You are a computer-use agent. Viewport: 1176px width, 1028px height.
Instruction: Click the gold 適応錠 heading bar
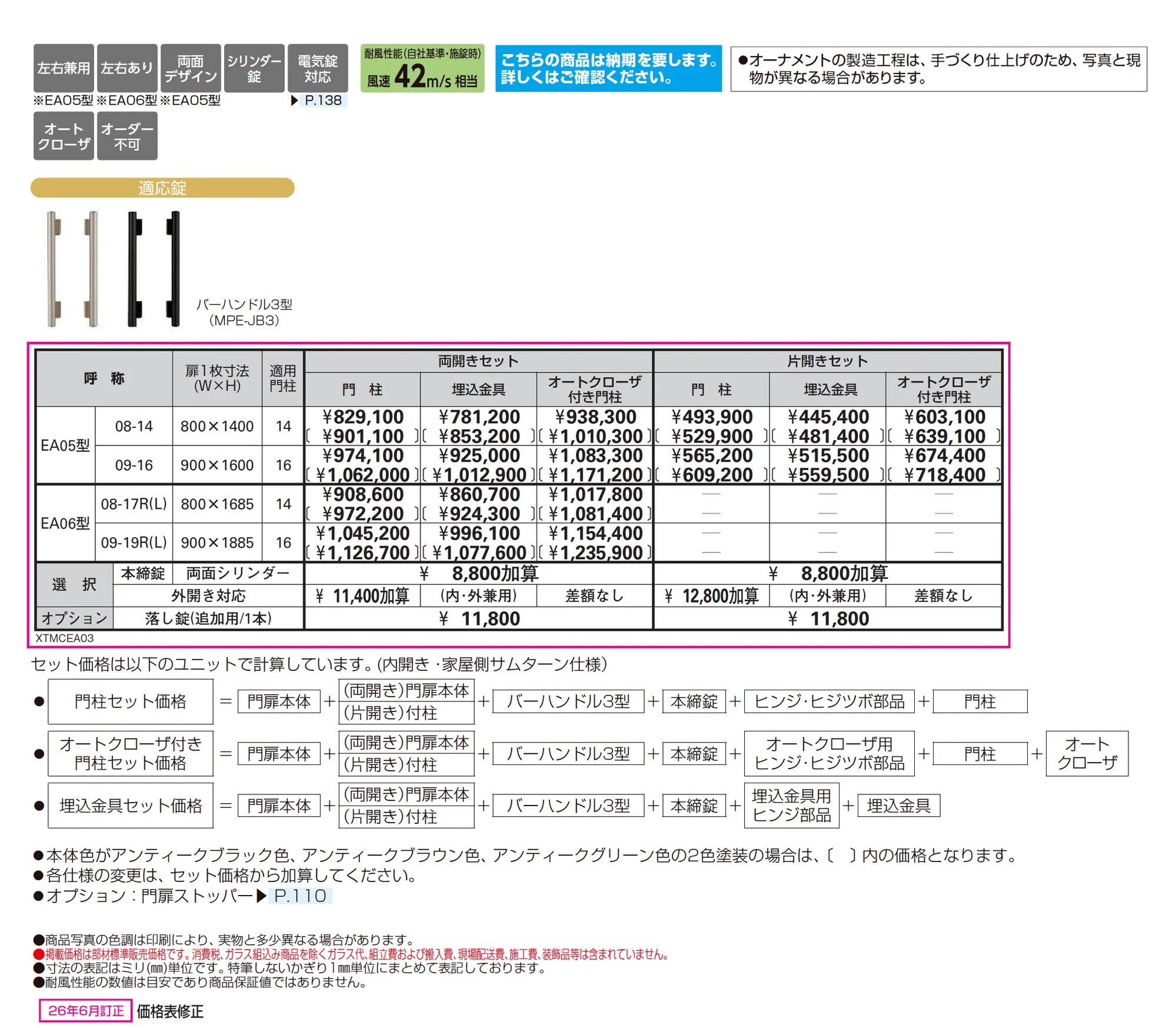(162, 188)
